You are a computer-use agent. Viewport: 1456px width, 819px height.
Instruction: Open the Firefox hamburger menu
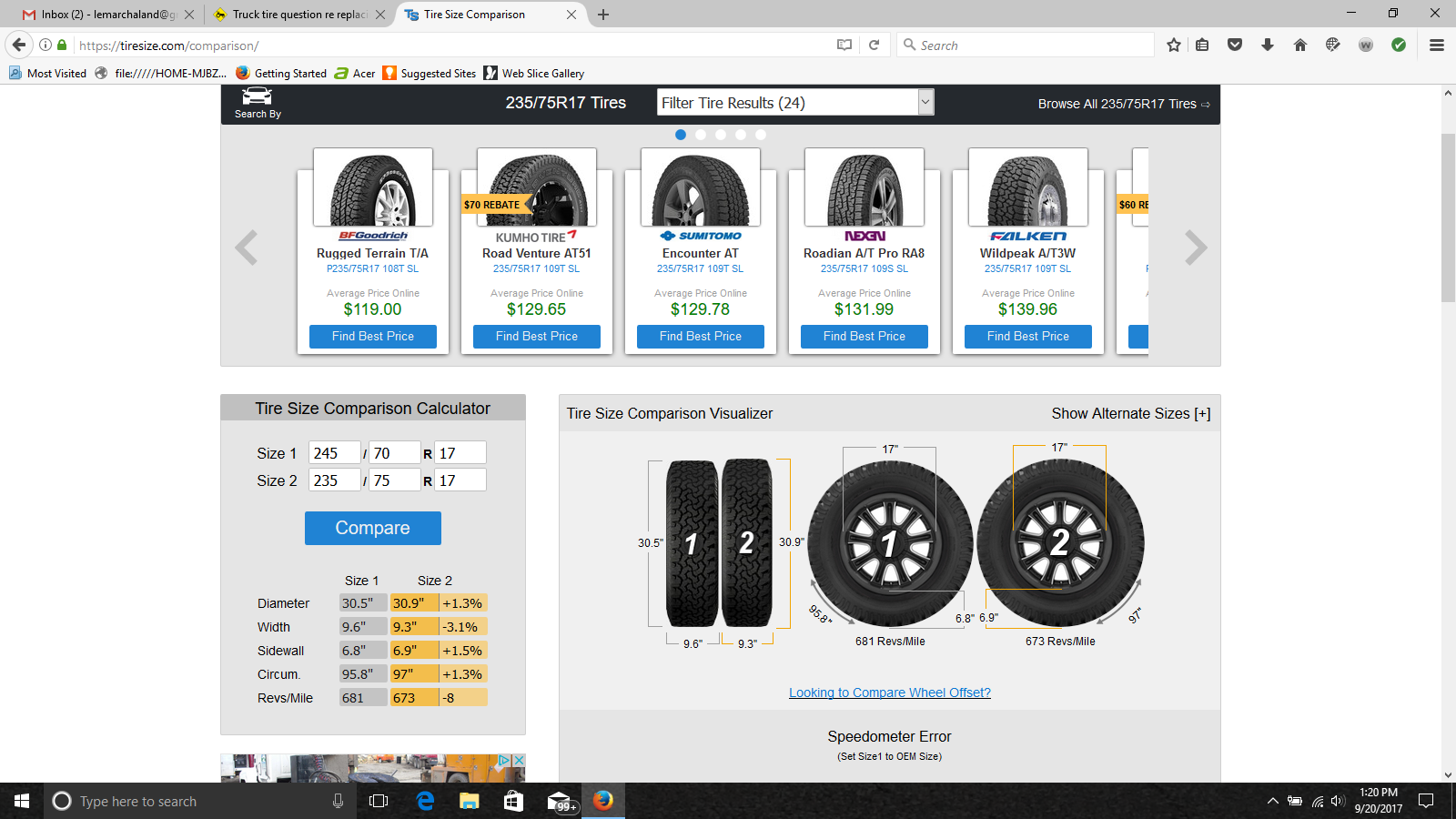point(1437,45)
